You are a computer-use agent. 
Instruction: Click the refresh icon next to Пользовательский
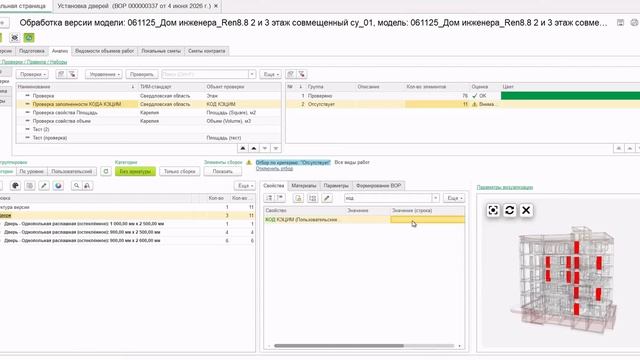[x=106, y=171]
